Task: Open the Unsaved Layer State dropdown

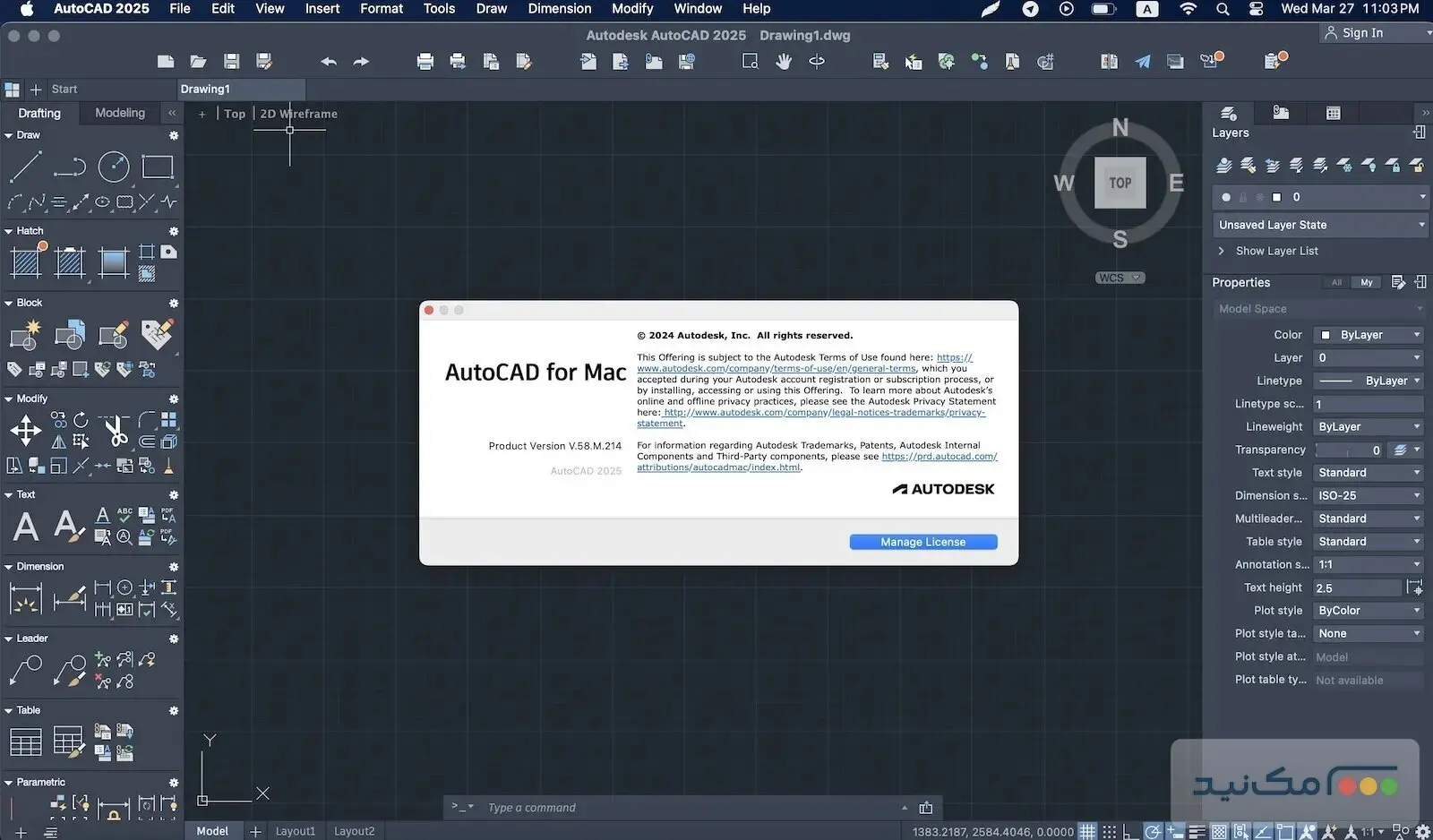Action: 1318,225
